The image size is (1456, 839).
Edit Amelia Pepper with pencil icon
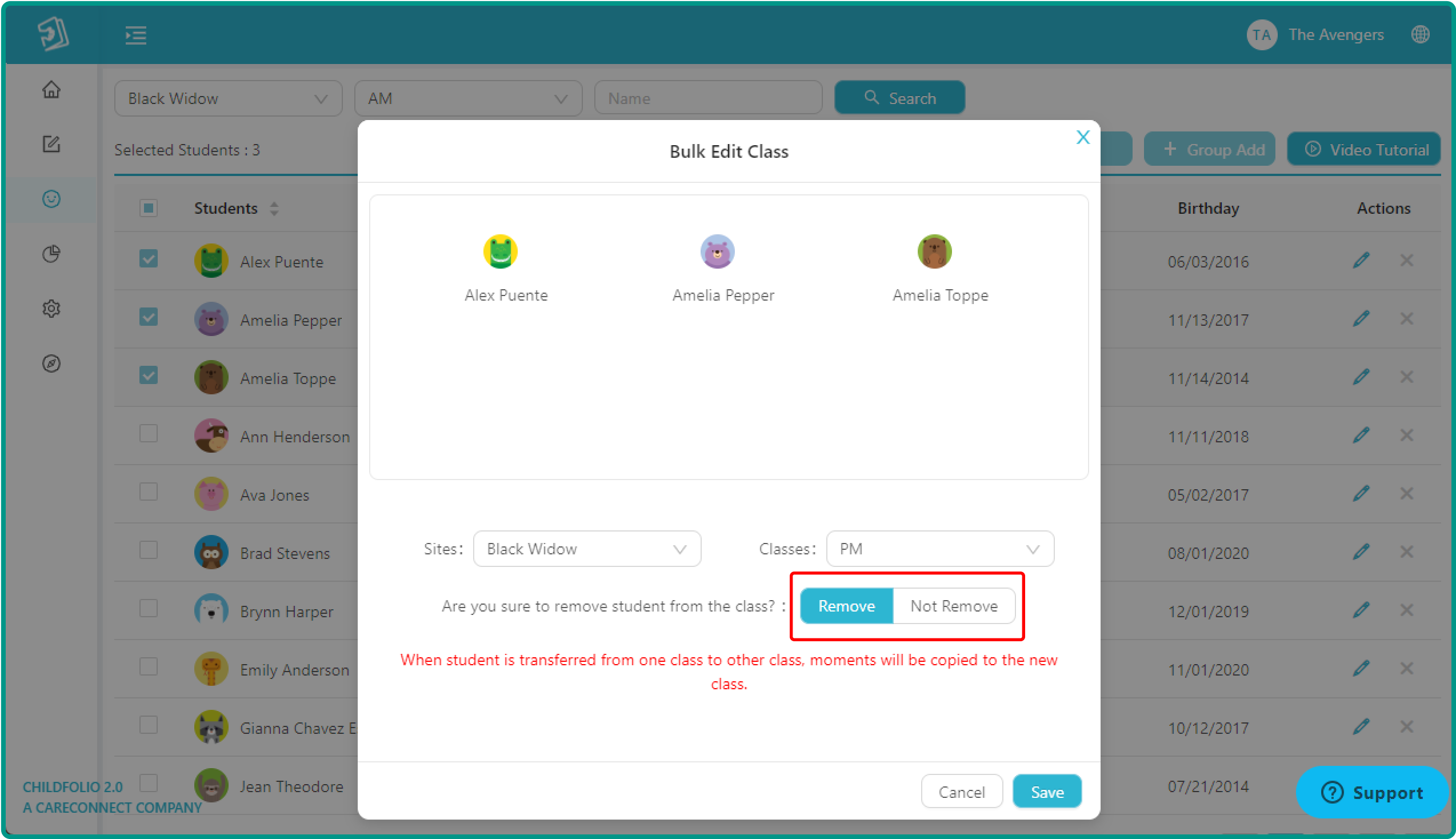tap(1361, 319)
